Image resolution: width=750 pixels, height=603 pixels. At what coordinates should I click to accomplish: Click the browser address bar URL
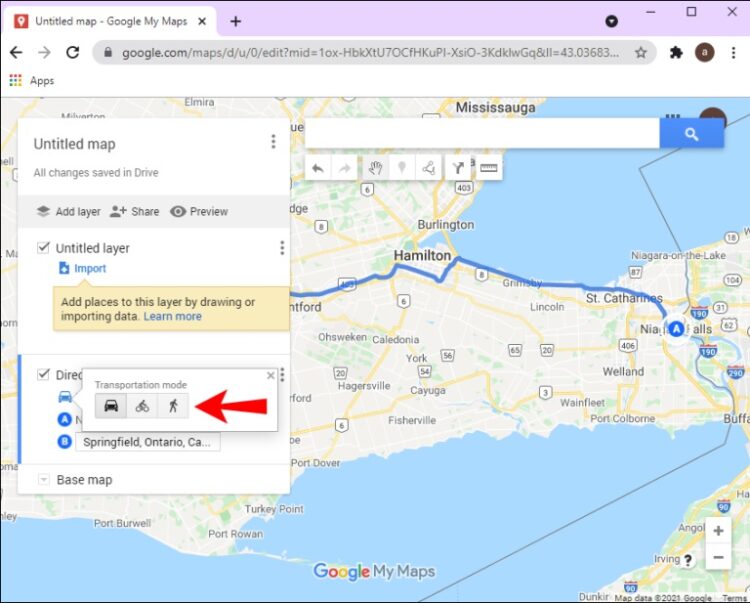pyautogui.click(x=370, y=52)
